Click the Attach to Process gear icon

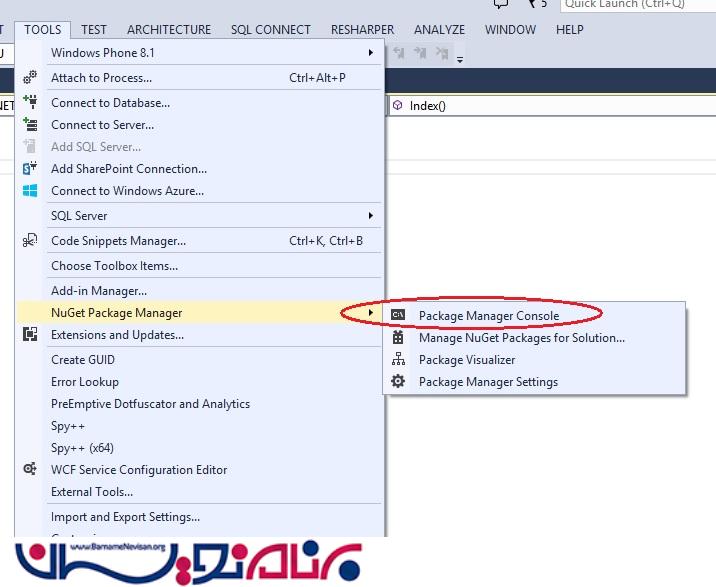pos(30,78)
